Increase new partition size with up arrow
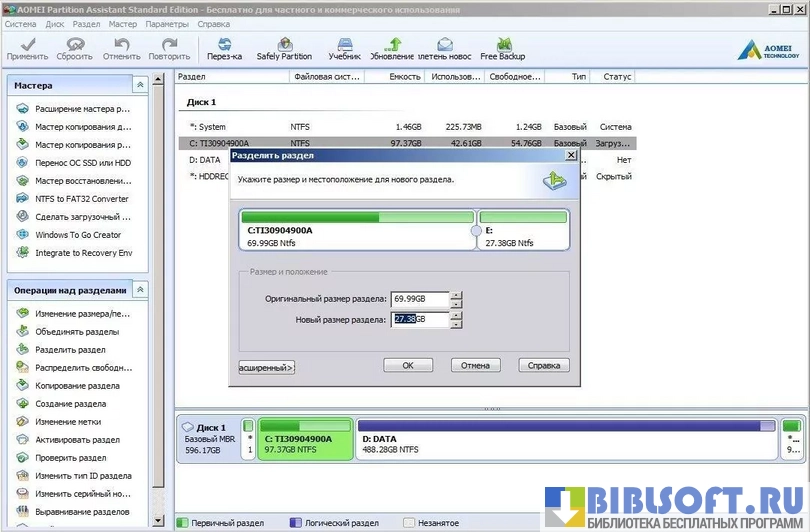Image resolution: width=810 pixels, height=532 pixels. [x=456, y=315]
